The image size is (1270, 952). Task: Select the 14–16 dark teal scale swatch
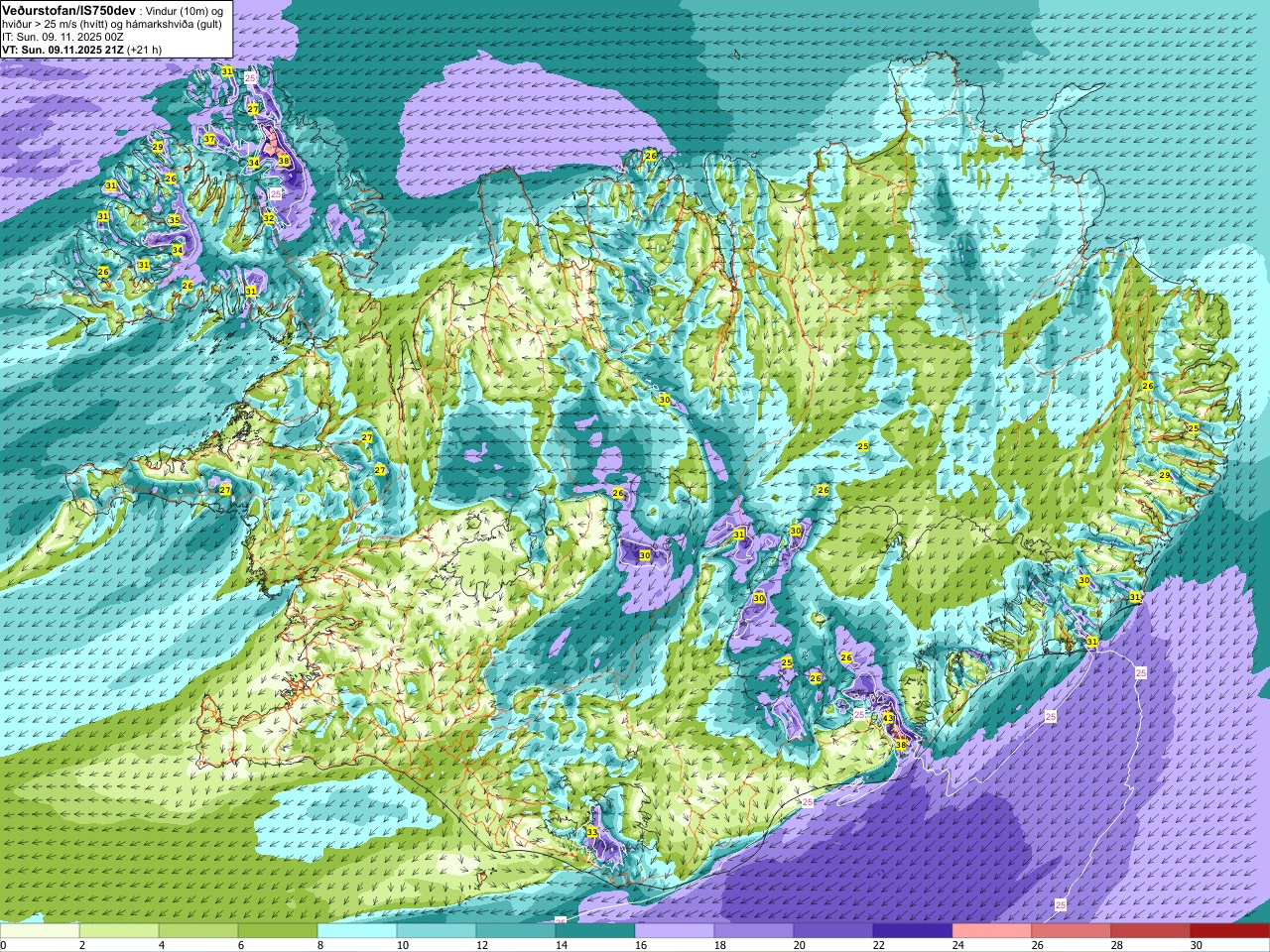(595, 931)
